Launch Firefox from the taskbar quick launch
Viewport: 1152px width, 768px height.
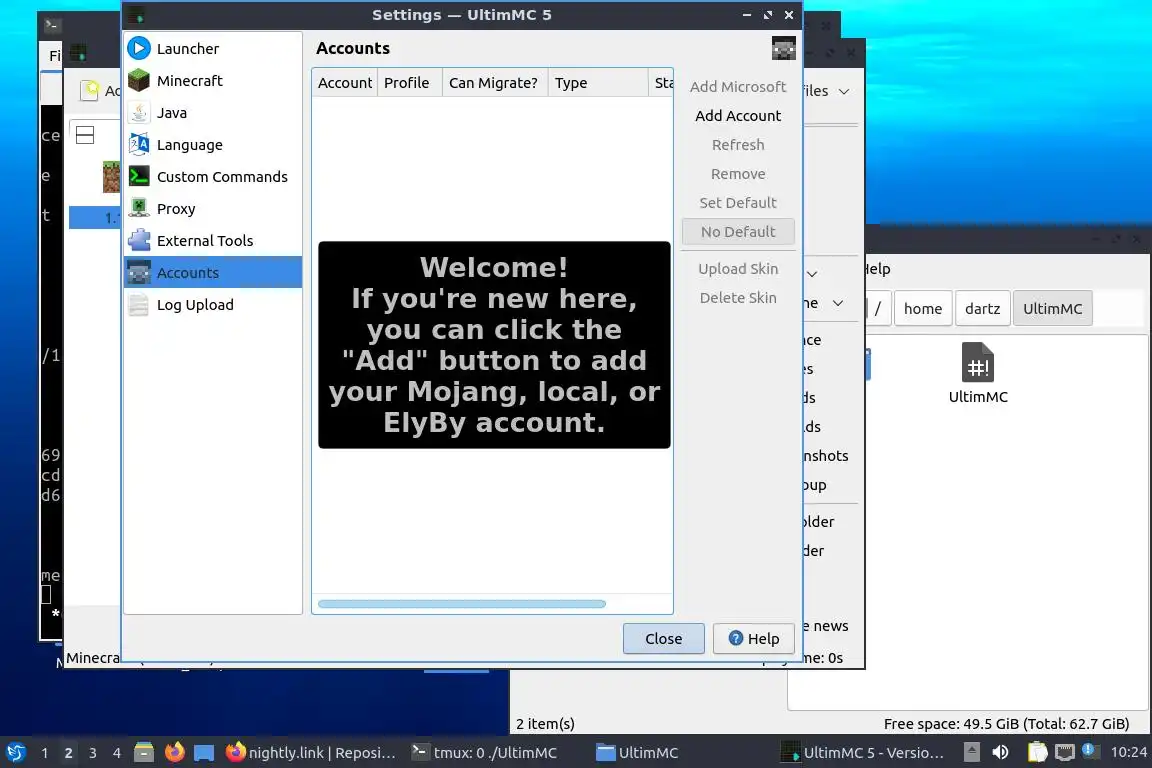pyautogui.click(x=174, y=753)
